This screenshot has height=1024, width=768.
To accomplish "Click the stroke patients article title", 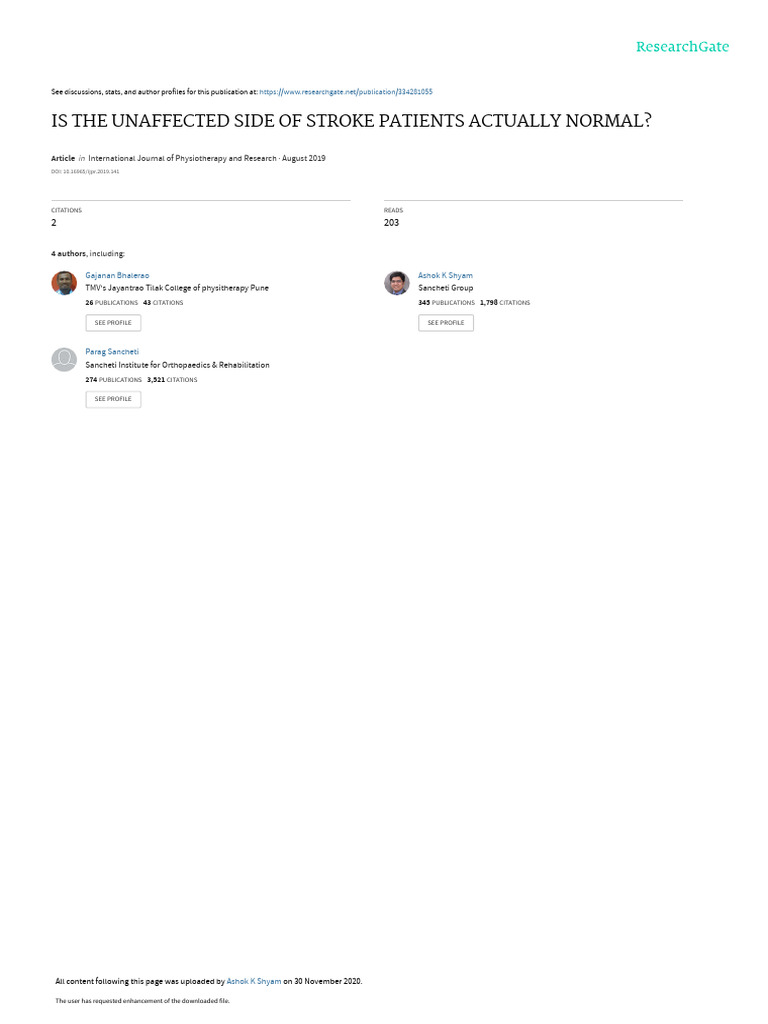I will click(351, 121).
